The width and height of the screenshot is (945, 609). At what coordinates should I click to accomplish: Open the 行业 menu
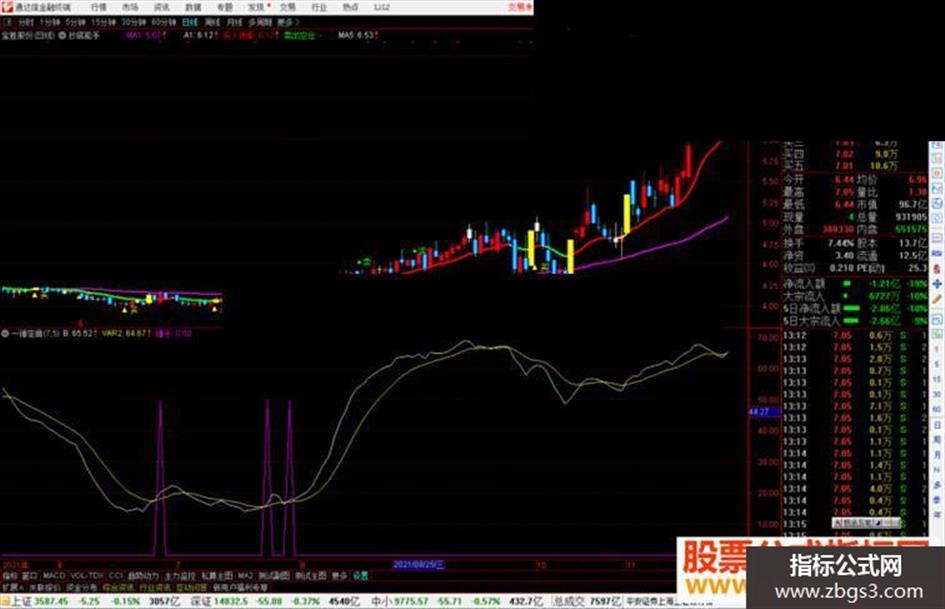(319, 7)
